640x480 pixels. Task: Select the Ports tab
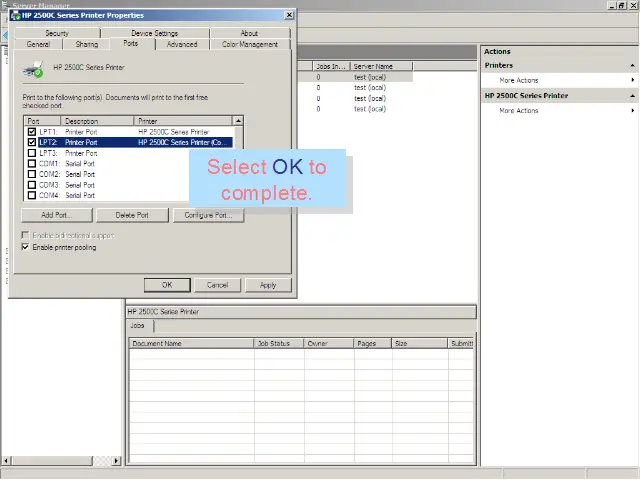[131, 43]
